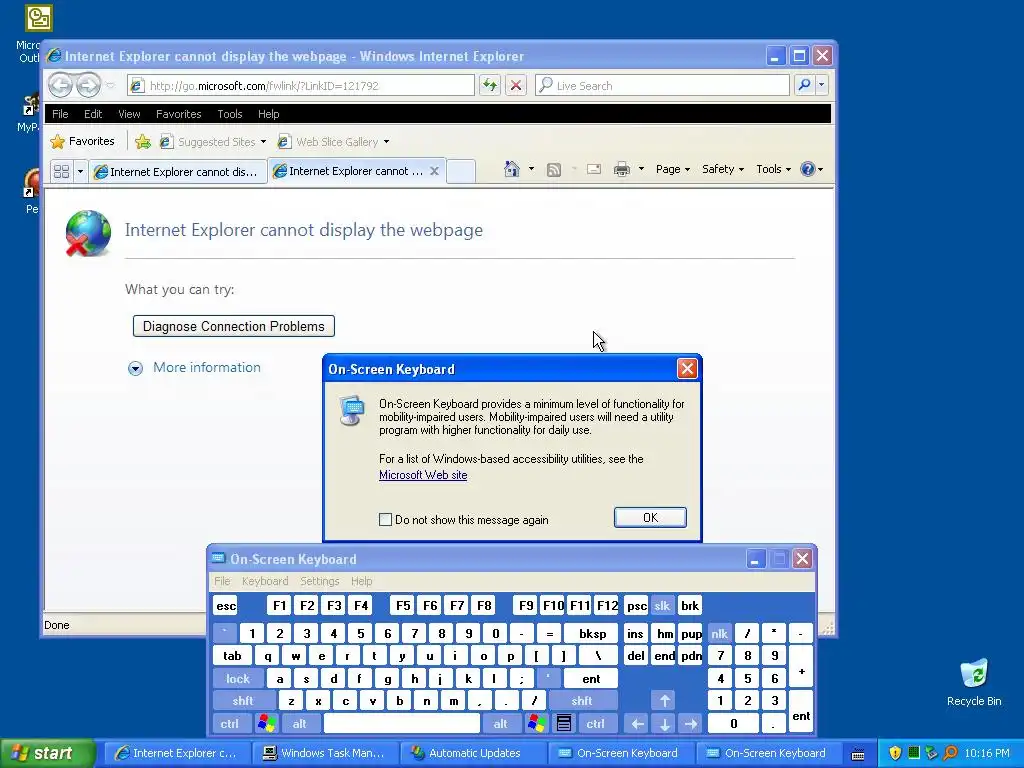Screen dimensions: 1024x768
Task: Expand the More information section
Action: [x=195, y=368]
